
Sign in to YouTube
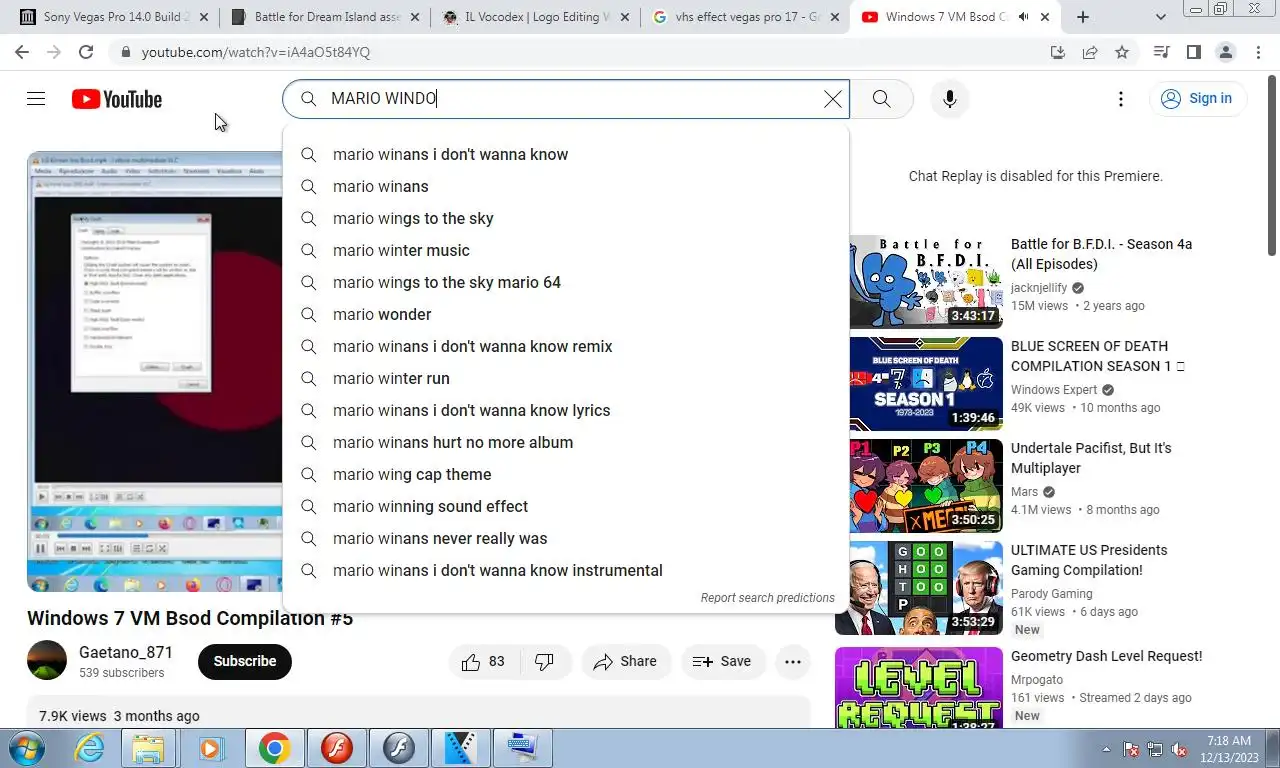click(1197, 98)
